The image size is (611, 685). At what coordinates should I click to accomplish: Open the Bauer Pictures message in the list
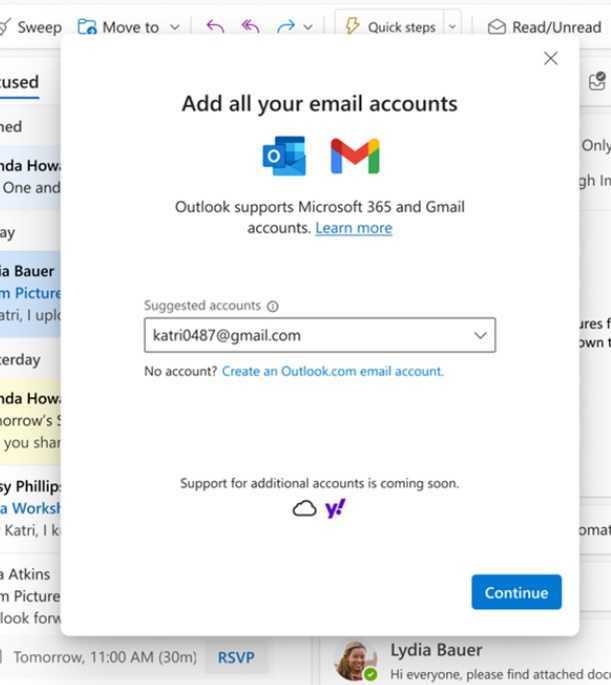point(30,293)
